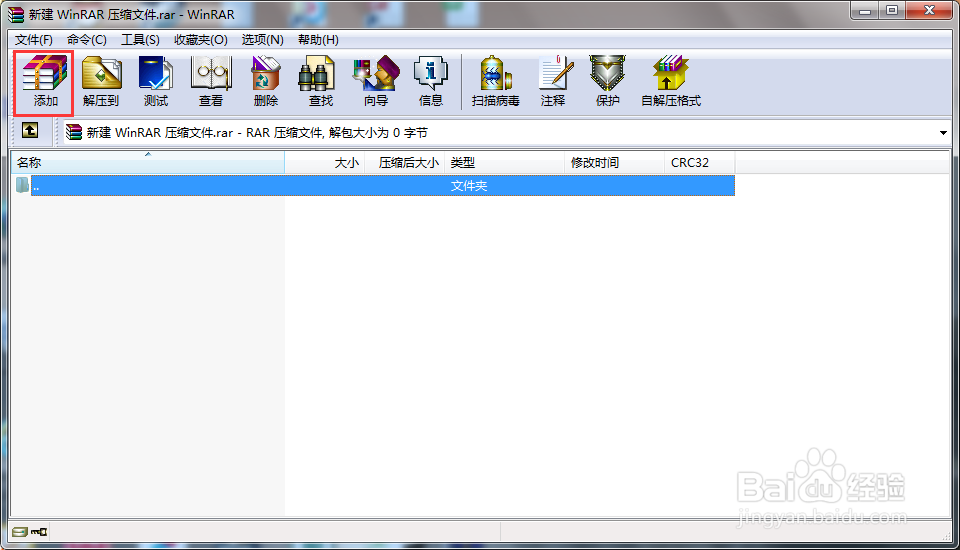Sort by Modified (修改时间) column header

tap(614, 163)
